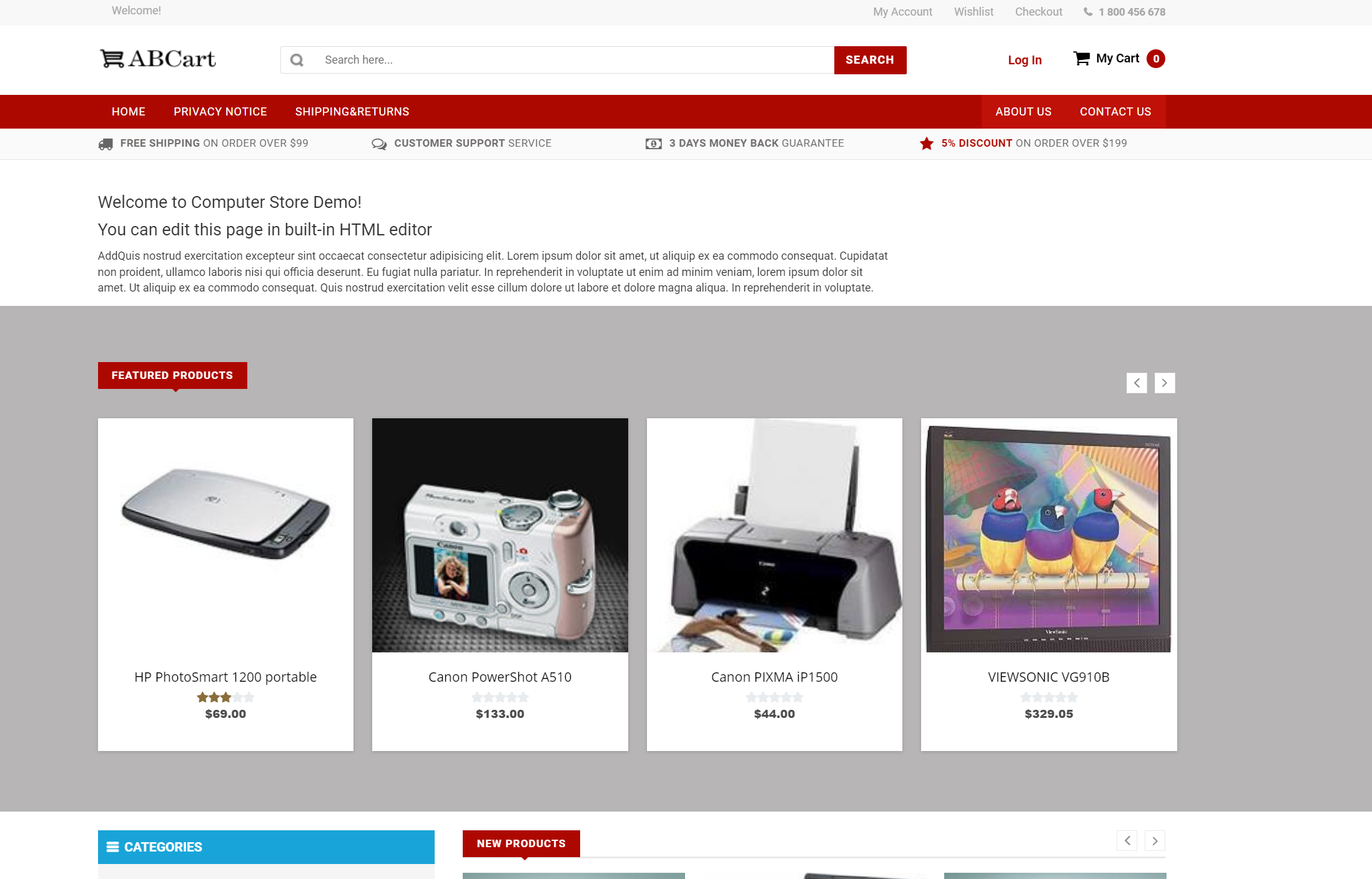Open the My Cart basket icon

(x=1082, y=59)
